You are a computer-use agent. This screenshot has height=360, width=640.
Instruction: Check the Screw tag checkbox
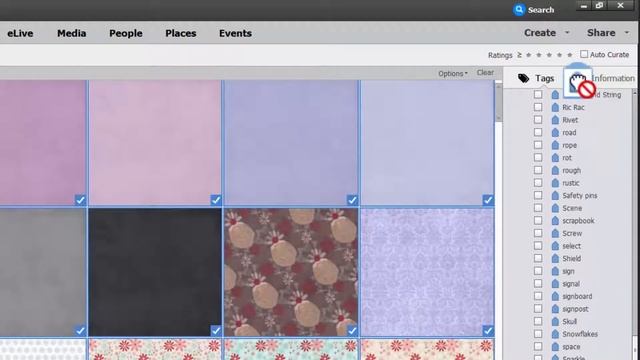[x=538, y=233]
